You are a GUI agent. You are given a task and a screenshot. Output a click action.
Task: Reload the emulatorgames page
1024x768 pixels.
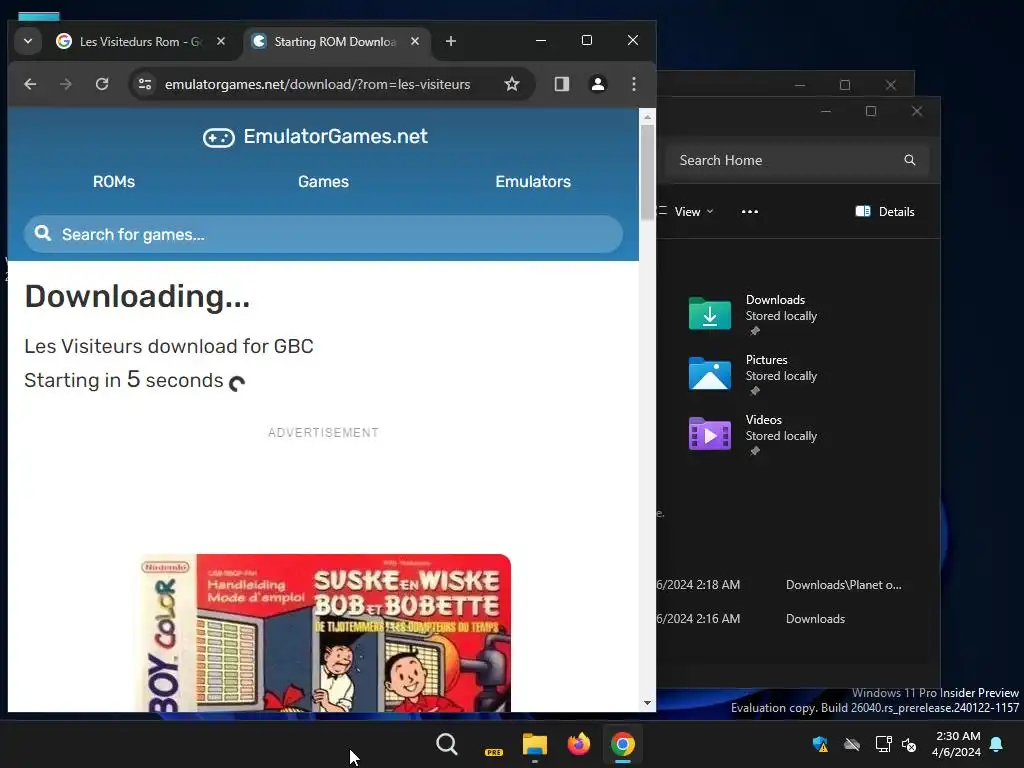coord(102,84)
